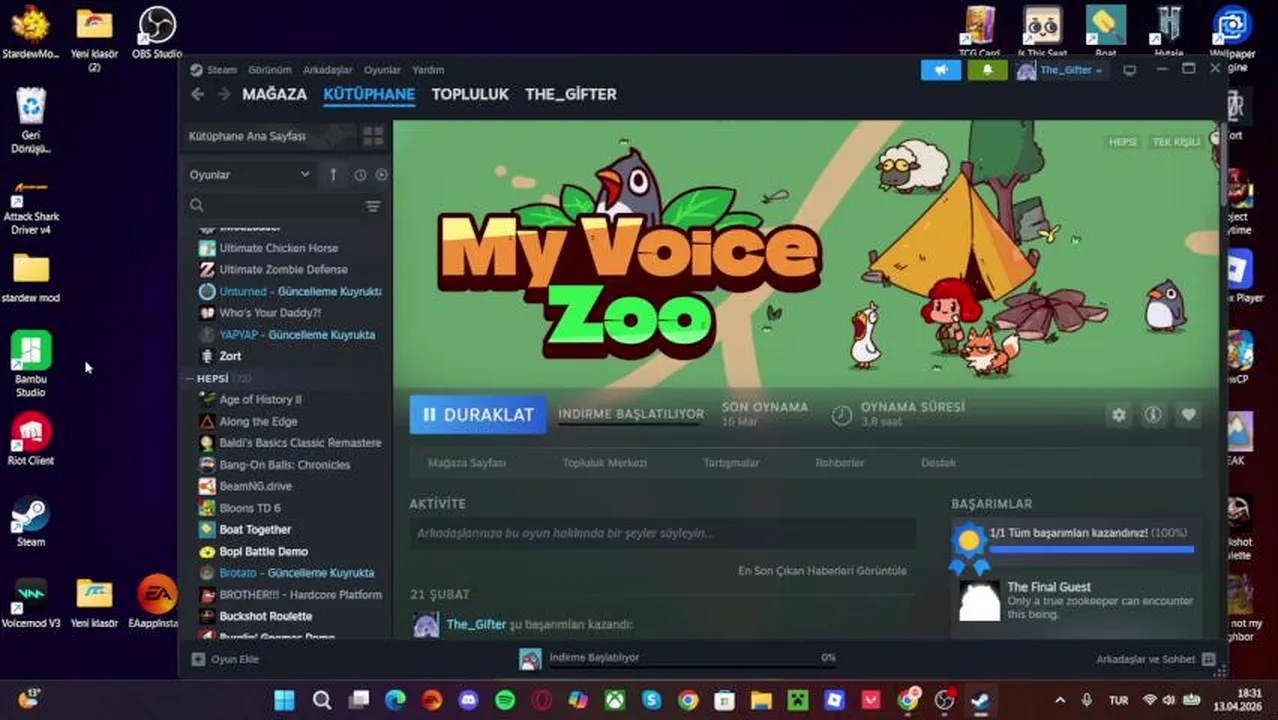Open the Steam menu

coord(221,70)
